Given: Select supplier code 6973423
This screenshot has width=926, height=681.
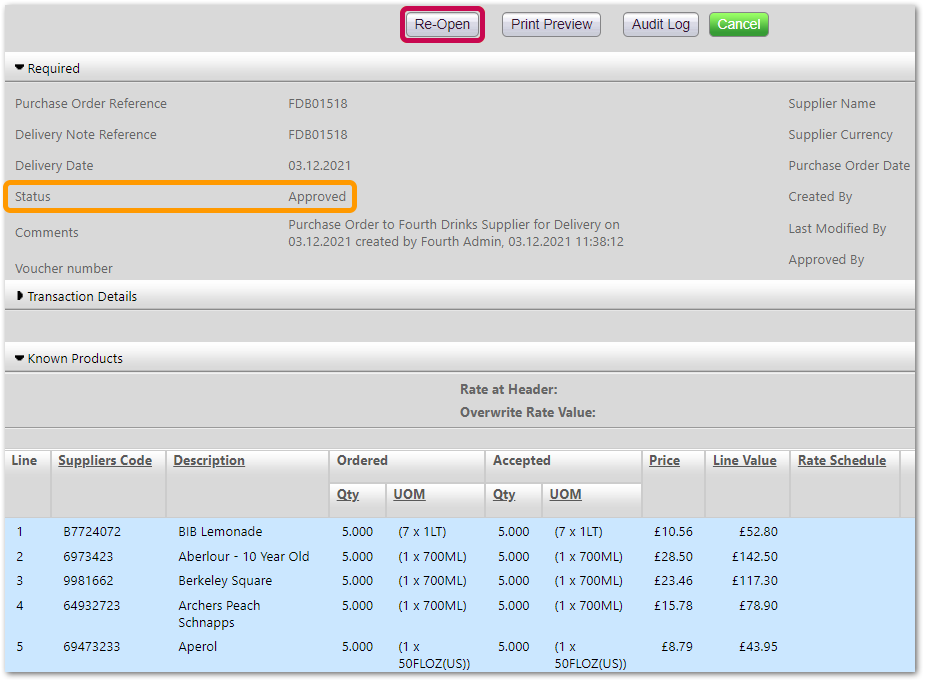Looking at the screenshot, I should point(88,556).
